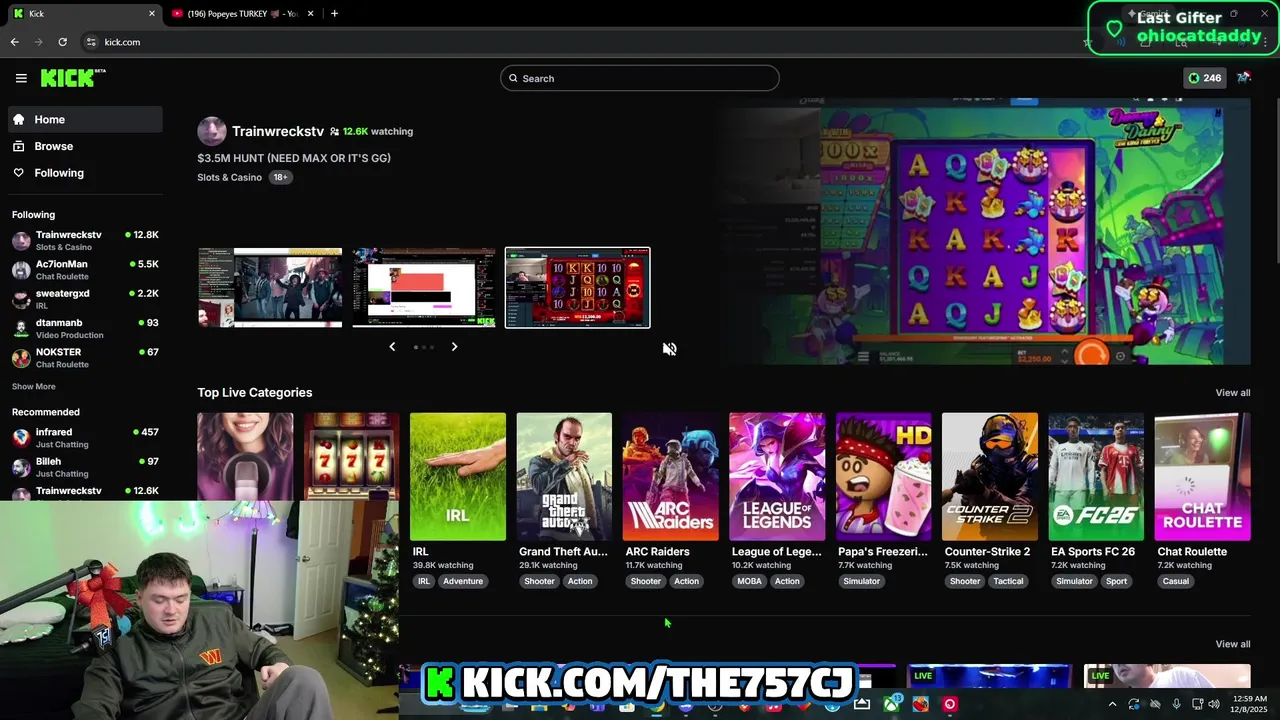The image size is (1280, 720).
Task: View all Top Live Categories
Action: (1233, 392)
